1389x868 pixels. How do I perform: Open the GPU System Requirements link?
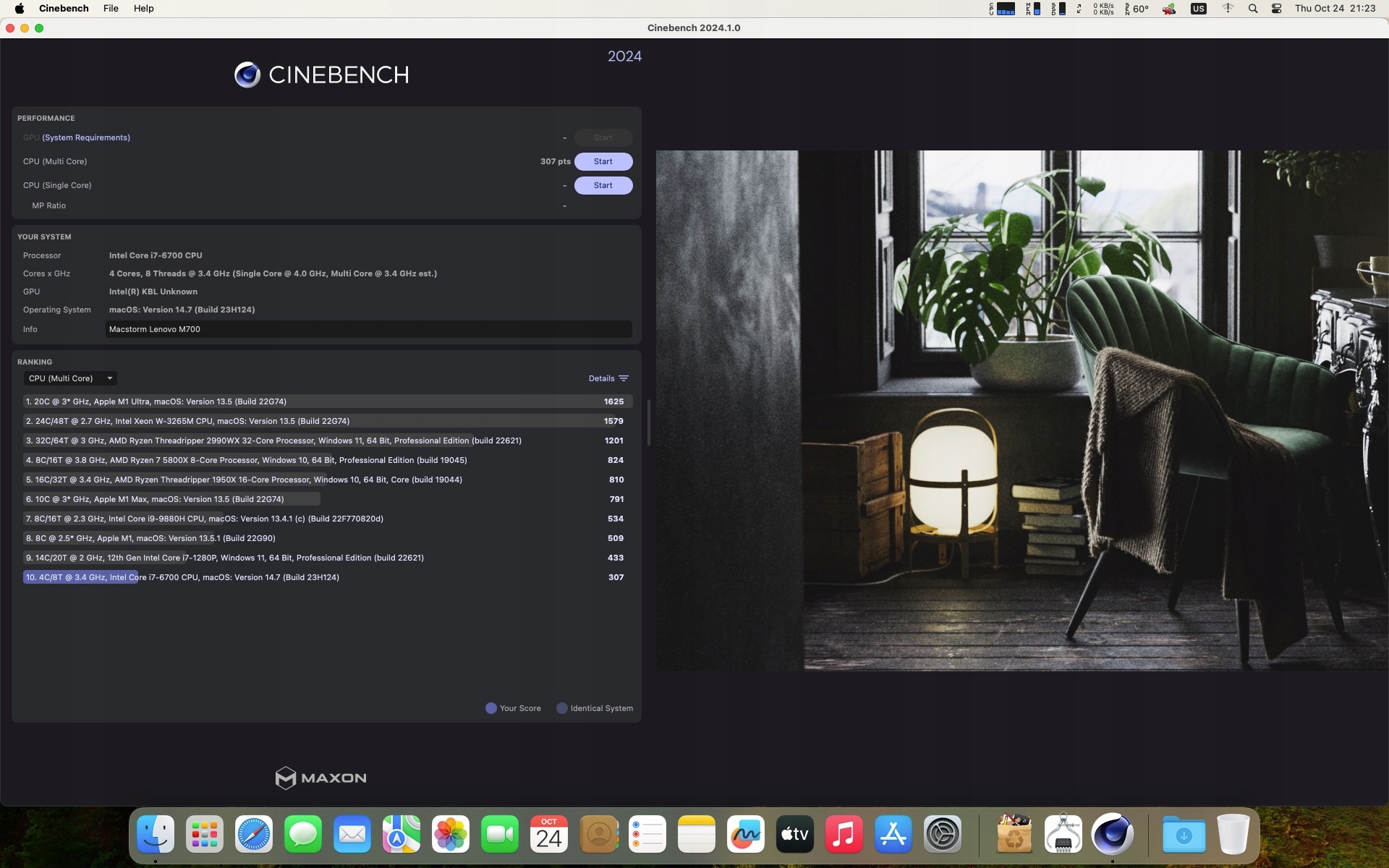(86, 137)
